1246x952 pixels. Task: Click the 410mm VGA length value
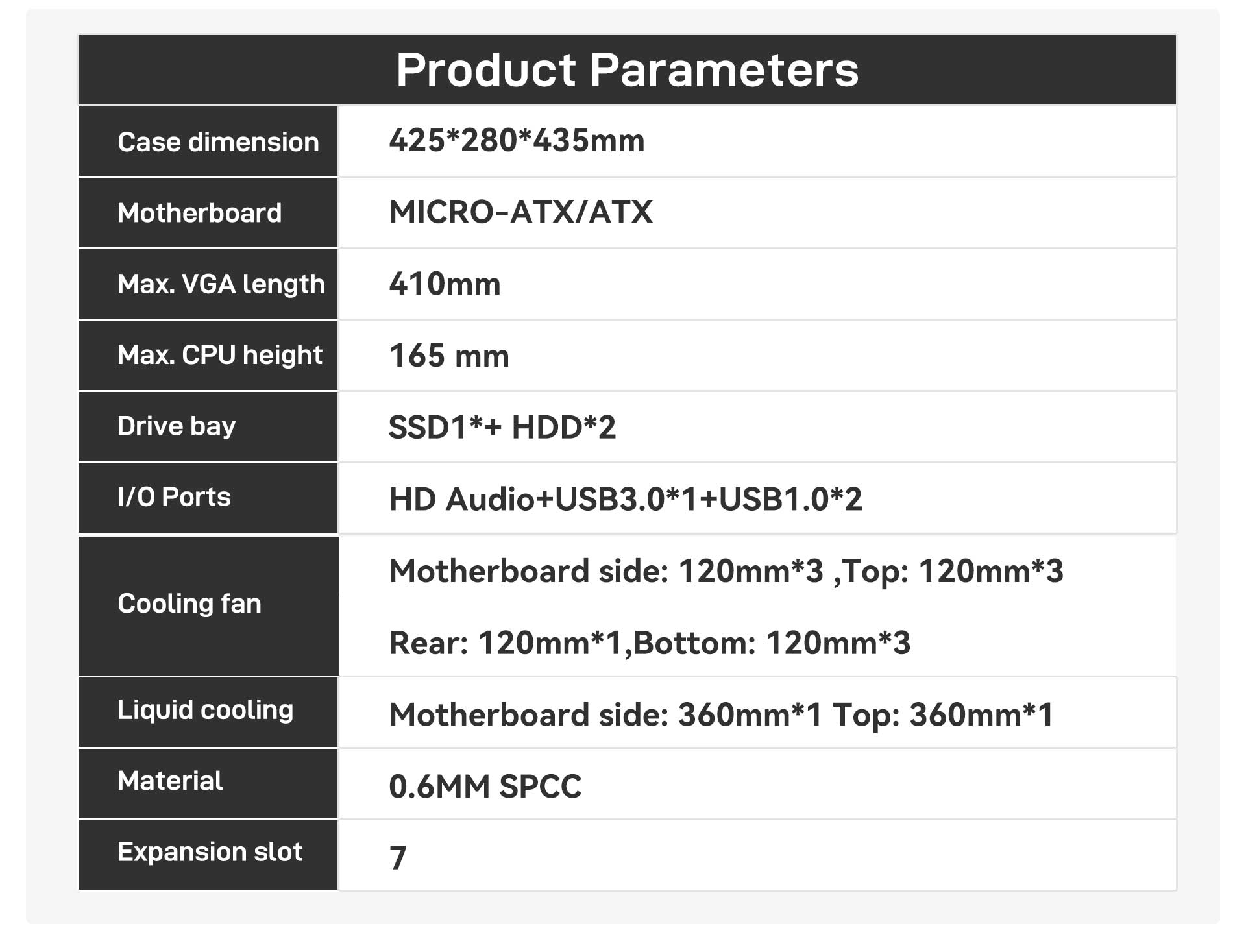click(445, 284)
